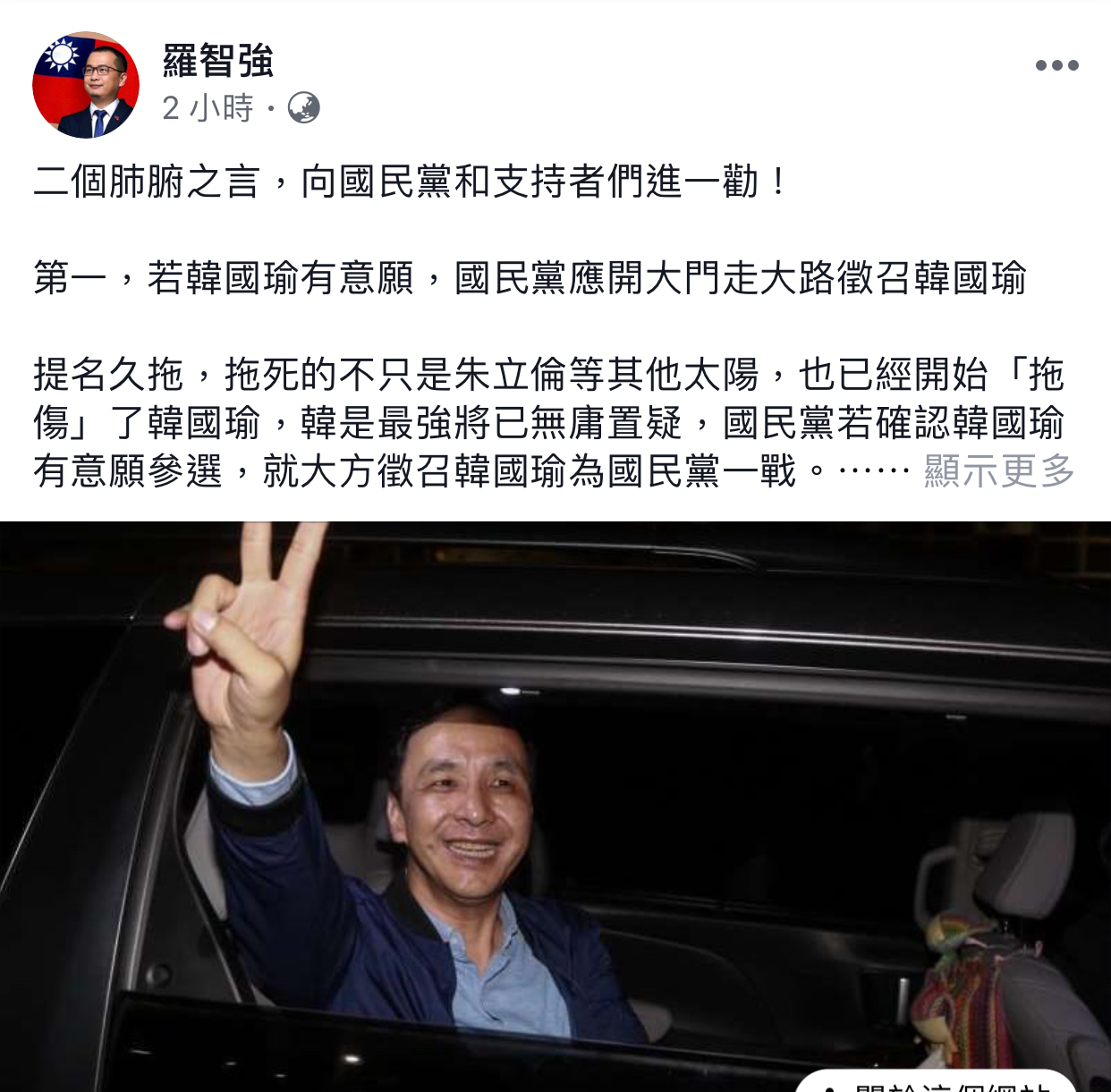Open the post's 2 小時 timestamp
This screenshot has width=1111, height=1092.
tap(208, 108)
